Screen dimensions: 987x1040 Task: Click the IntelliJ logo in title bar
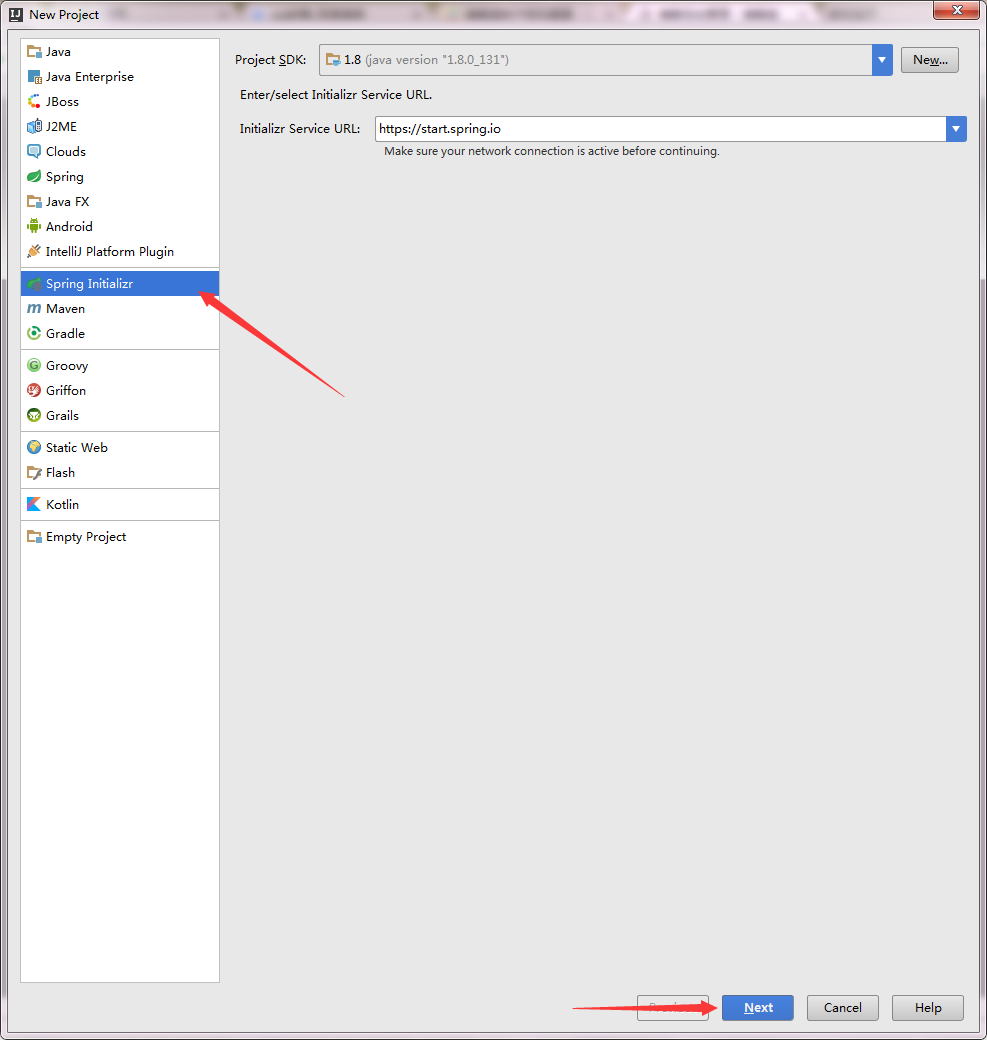tap(16, 15)
